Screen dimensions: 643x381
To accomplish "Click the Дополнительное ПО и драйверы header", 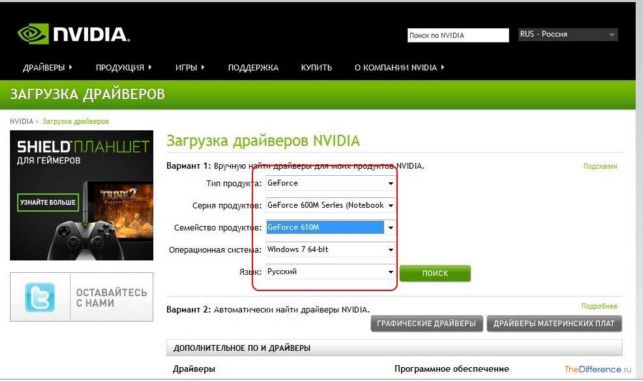I will (394, 348).
